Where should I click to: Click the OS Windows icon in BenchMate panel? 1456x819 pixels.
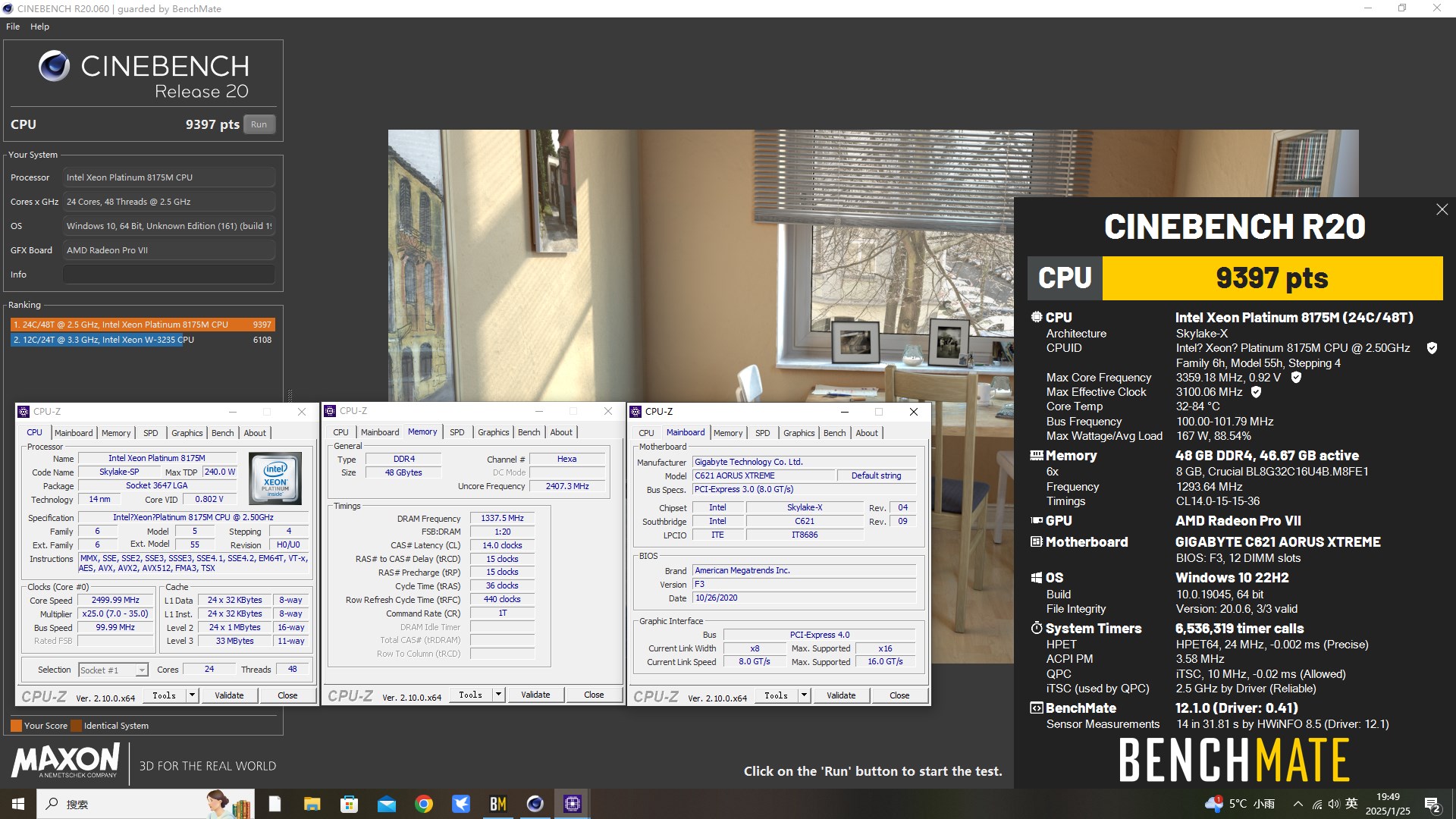pos(1037,578)
